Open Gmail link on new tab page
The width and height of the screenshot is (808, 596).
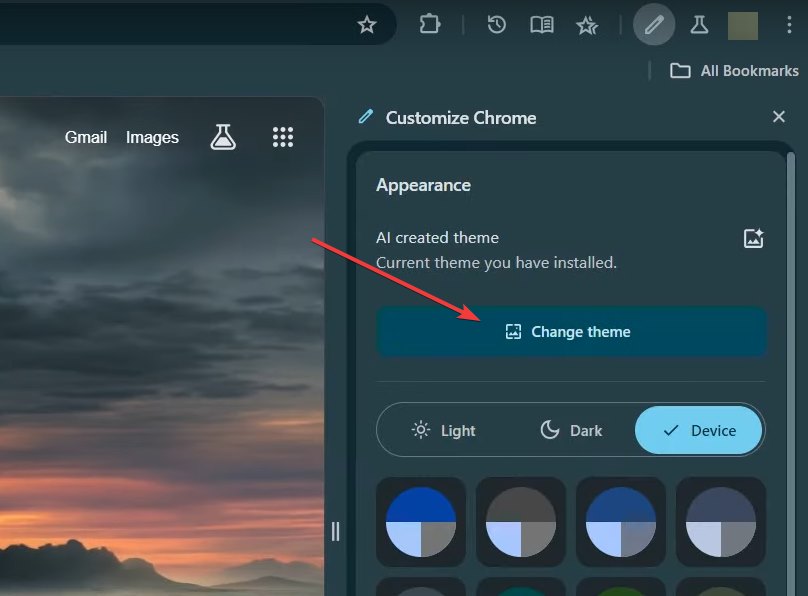pos(86,138)
